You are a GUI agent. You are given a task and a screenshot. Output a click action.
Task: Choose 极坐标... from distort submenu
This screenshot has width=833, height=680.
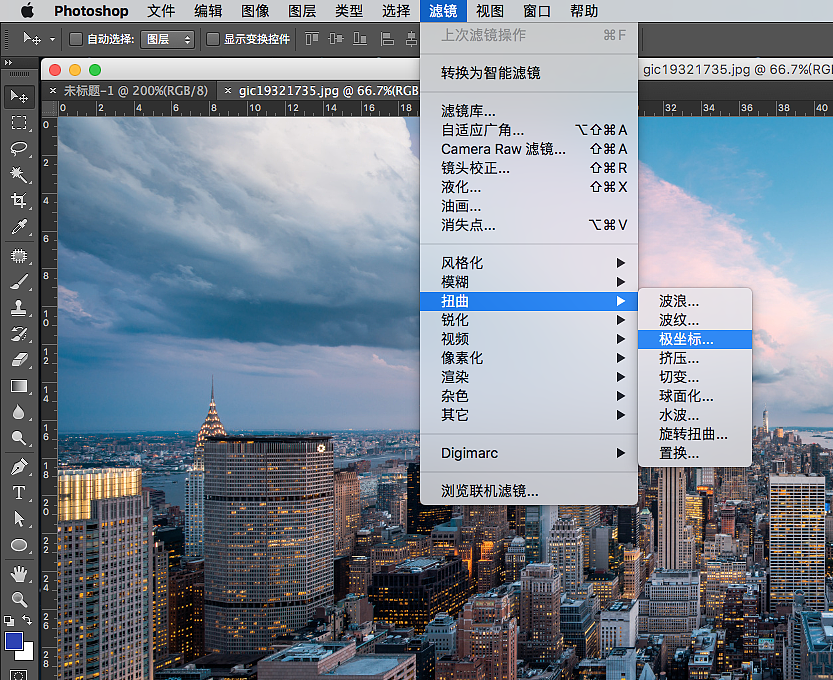[x=695, y=339]
